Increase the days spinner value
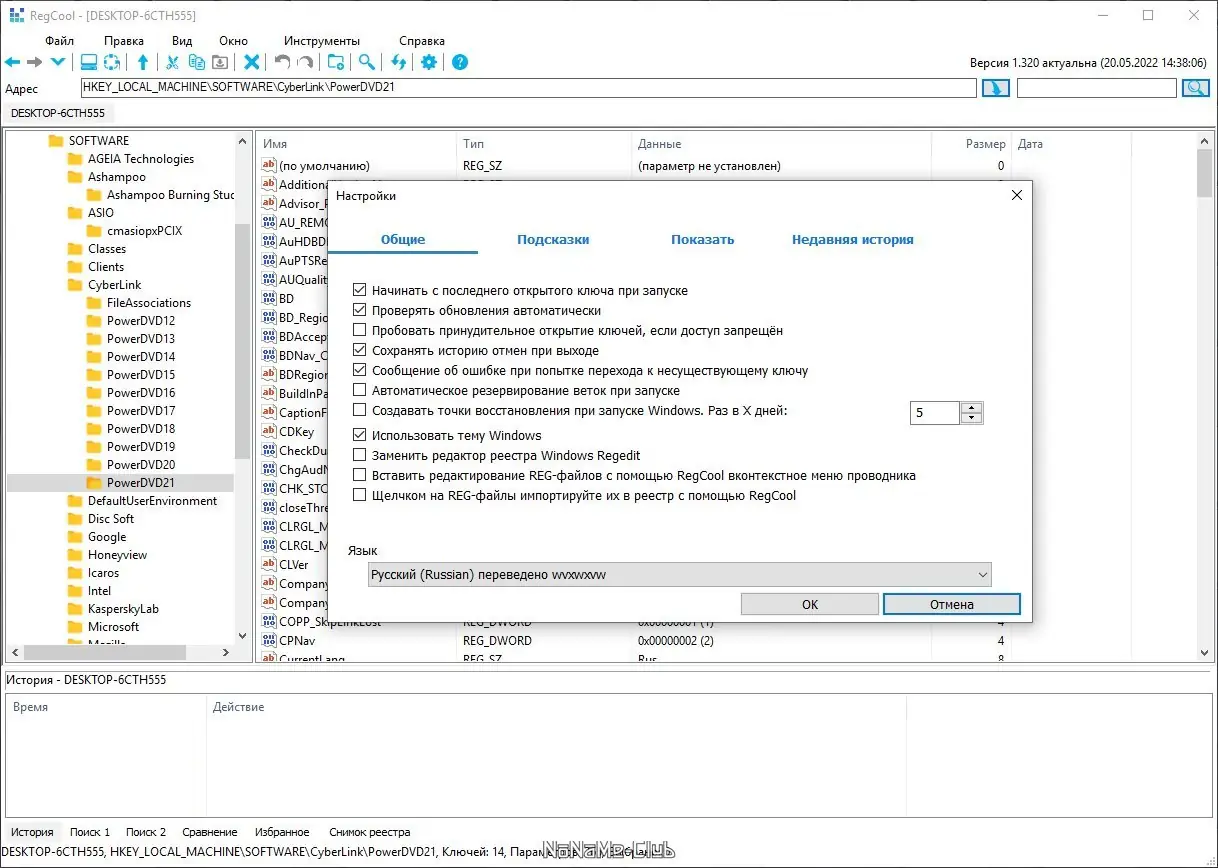Screen dimensions: 1218x868 (x=972, y=407)
